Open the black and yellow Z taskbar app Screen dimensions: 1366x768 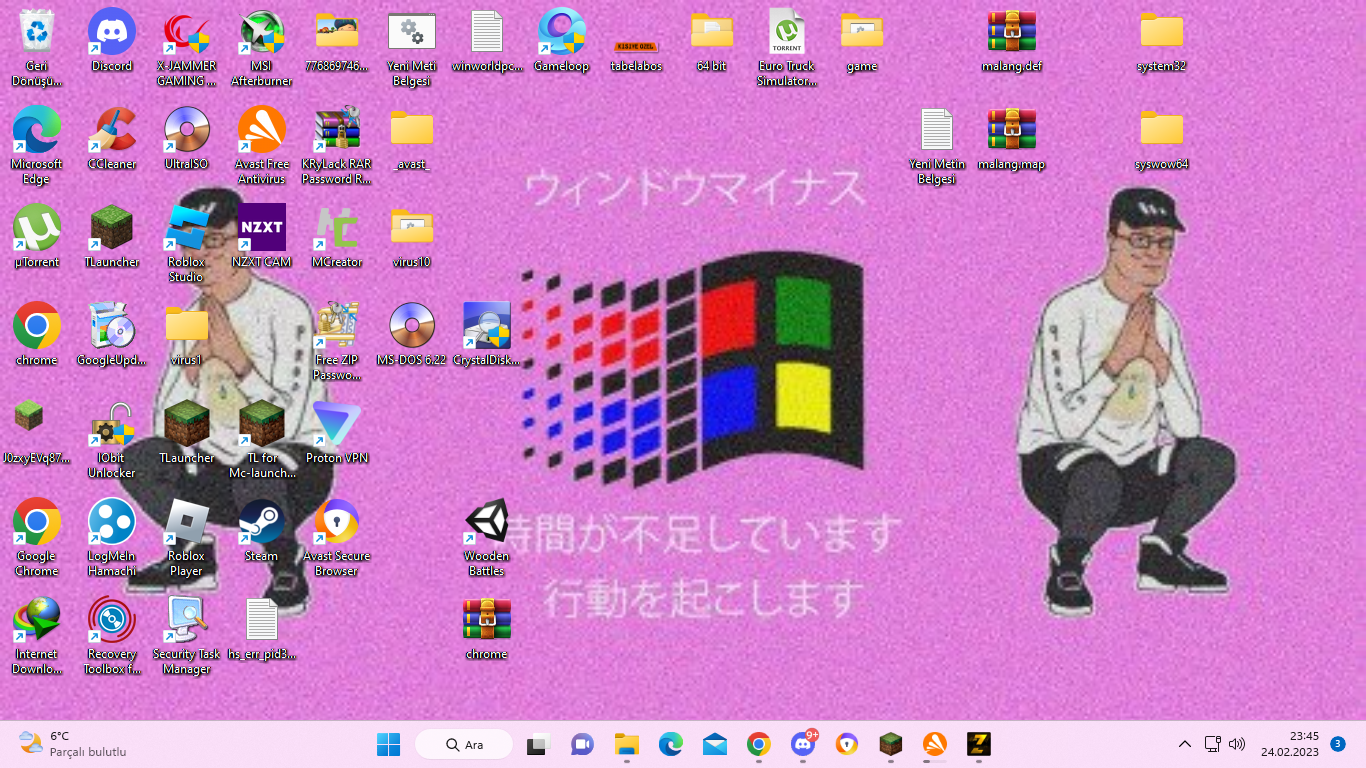979,744
